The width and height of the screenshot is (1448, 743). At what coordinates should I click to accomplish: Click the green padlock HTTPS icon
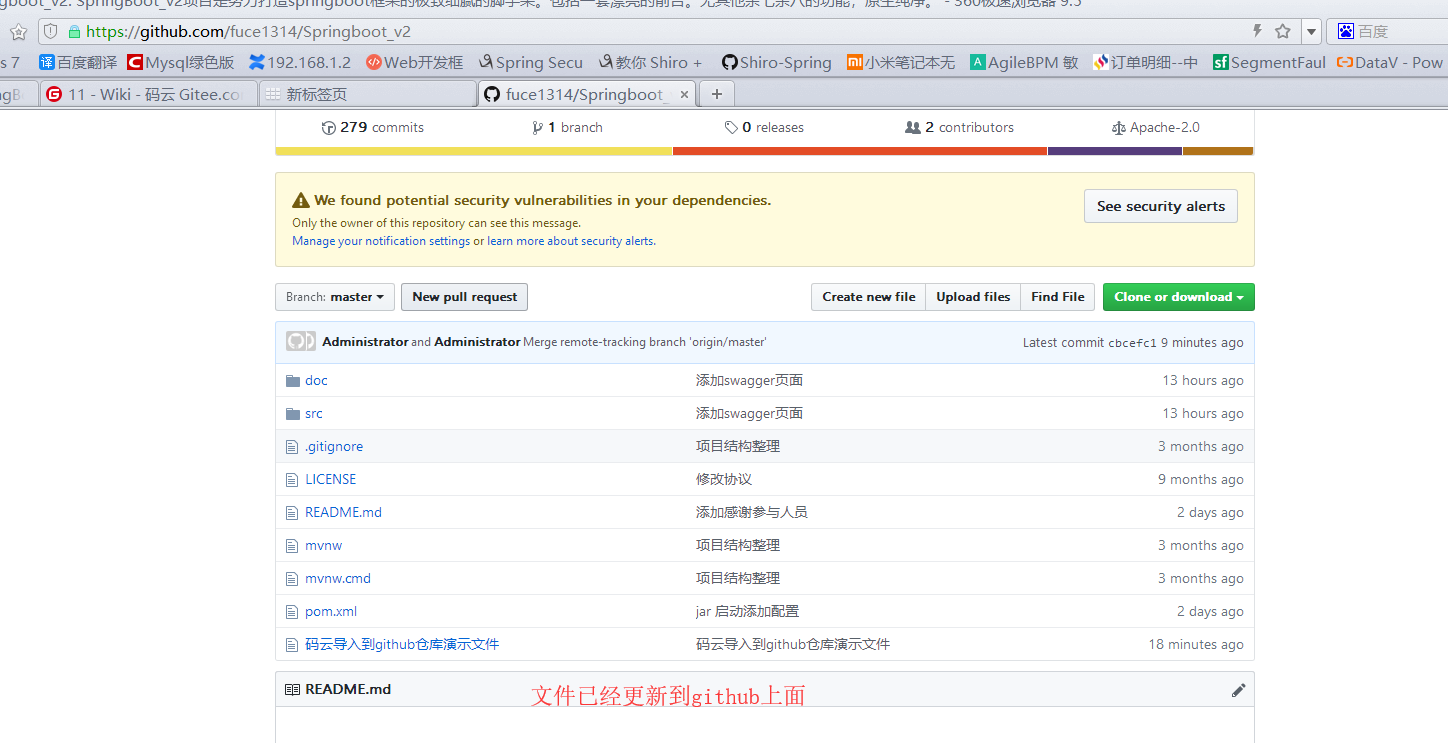point(74,32)
